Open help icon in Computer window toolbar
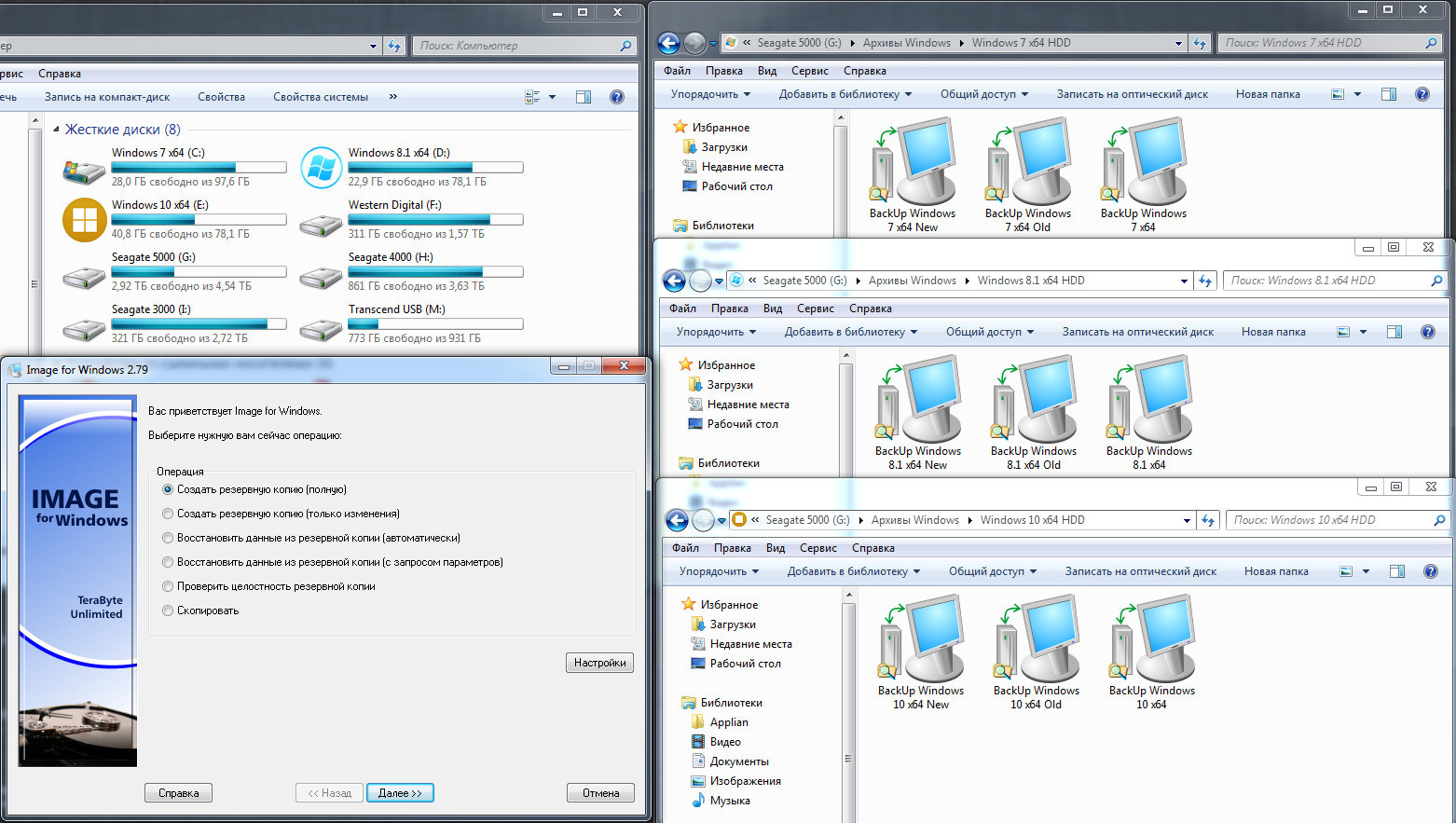The height and width of the screenshot is (823, 1456). pyautogui.click(x=616, y=97)
